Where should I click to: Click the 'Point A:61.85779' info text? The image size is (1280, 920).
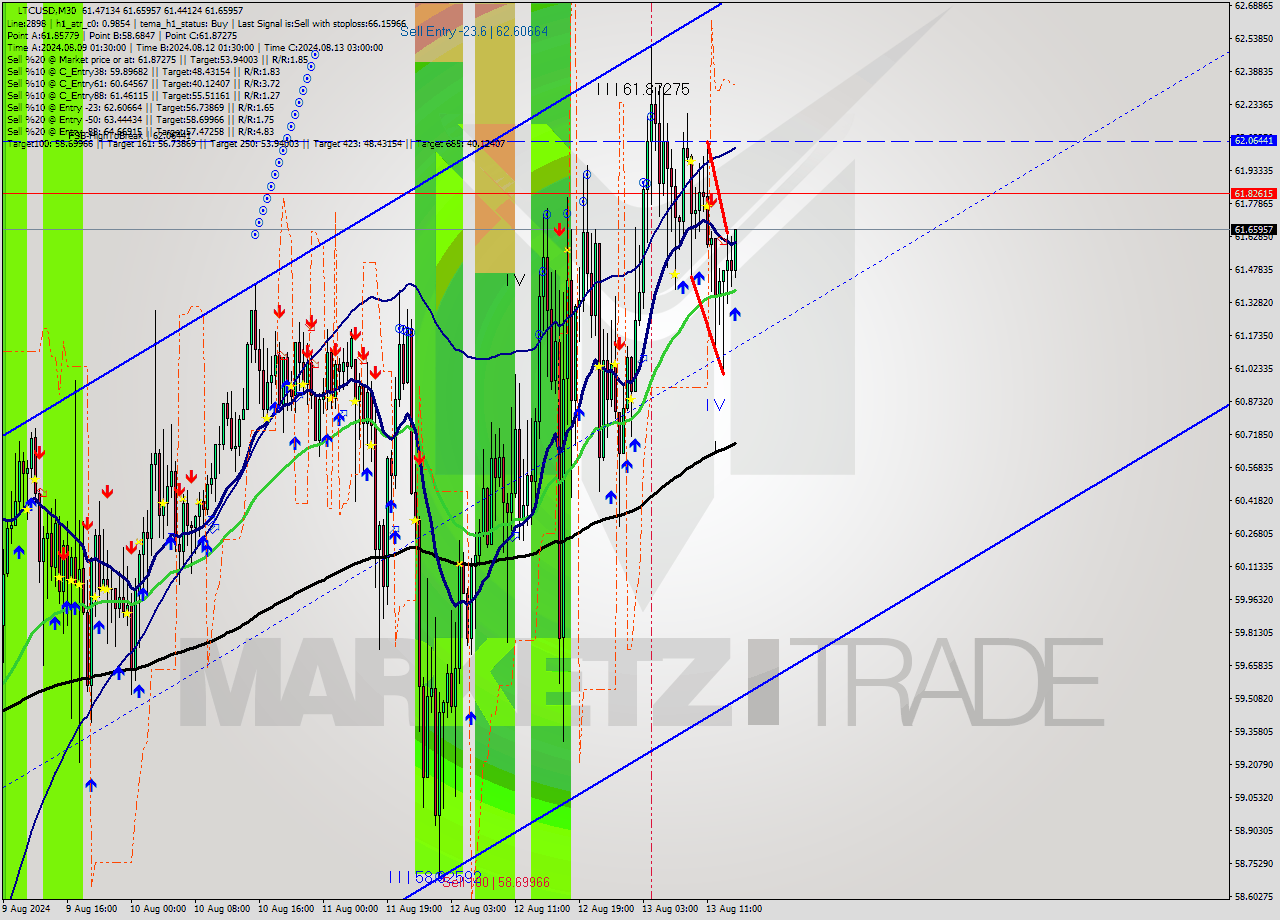[42, 35]
